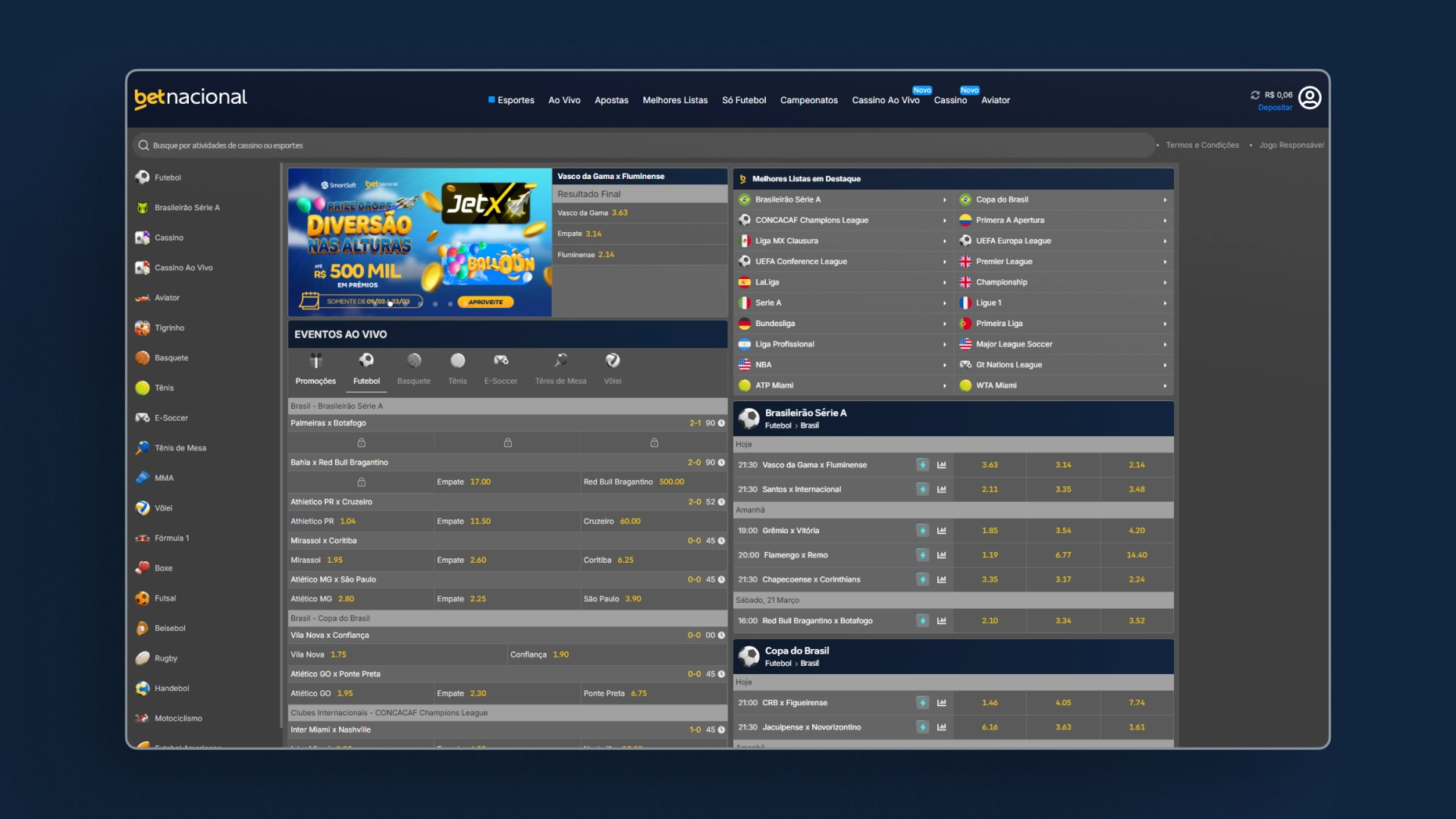The width and height of the screenshot is (1456, 819).
Task: Expand the Premier League list arrow
Action: (1165, 262)
